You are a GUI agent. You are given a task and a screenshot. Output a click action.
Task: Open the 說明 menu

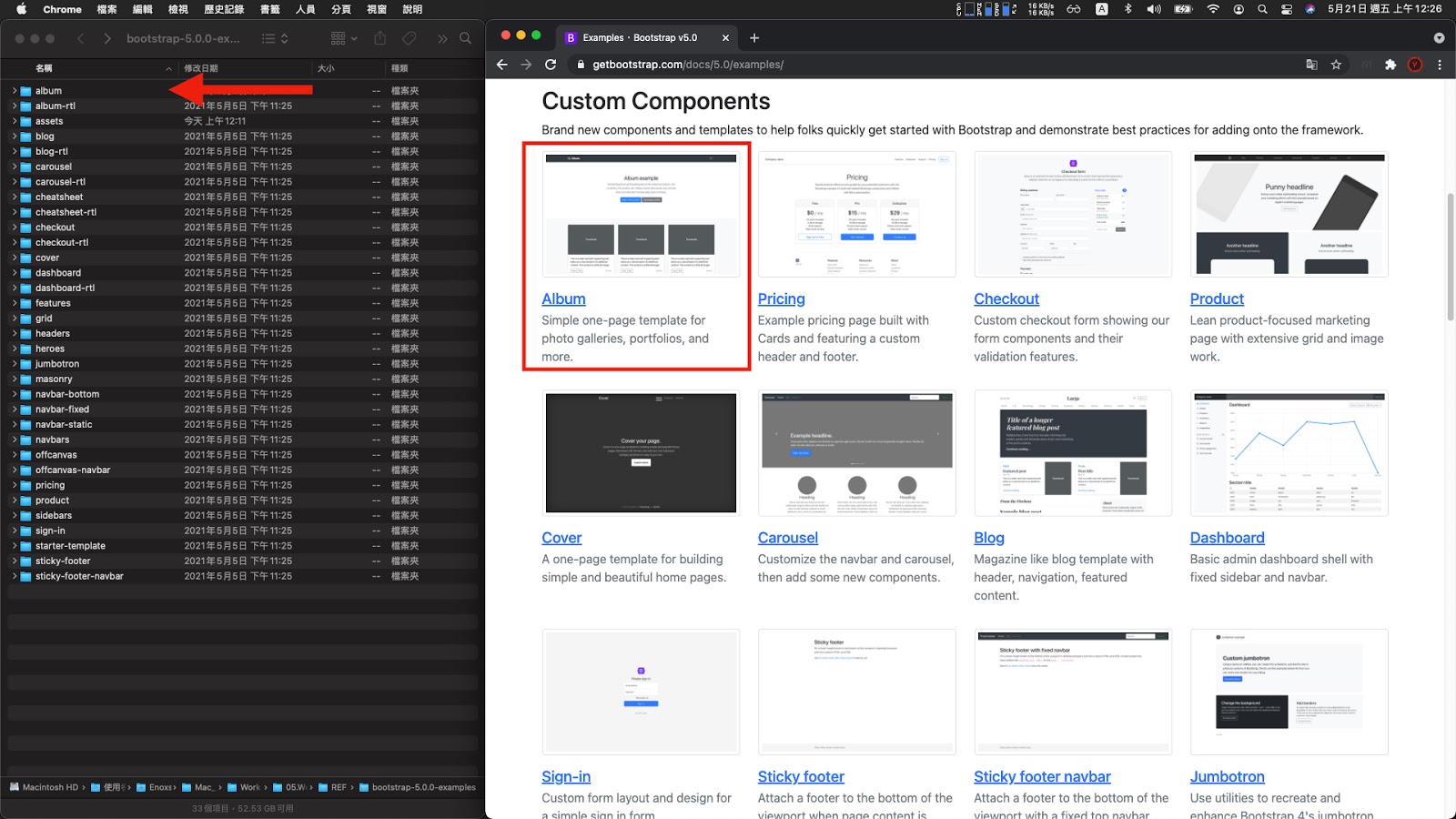coord(412,9)
